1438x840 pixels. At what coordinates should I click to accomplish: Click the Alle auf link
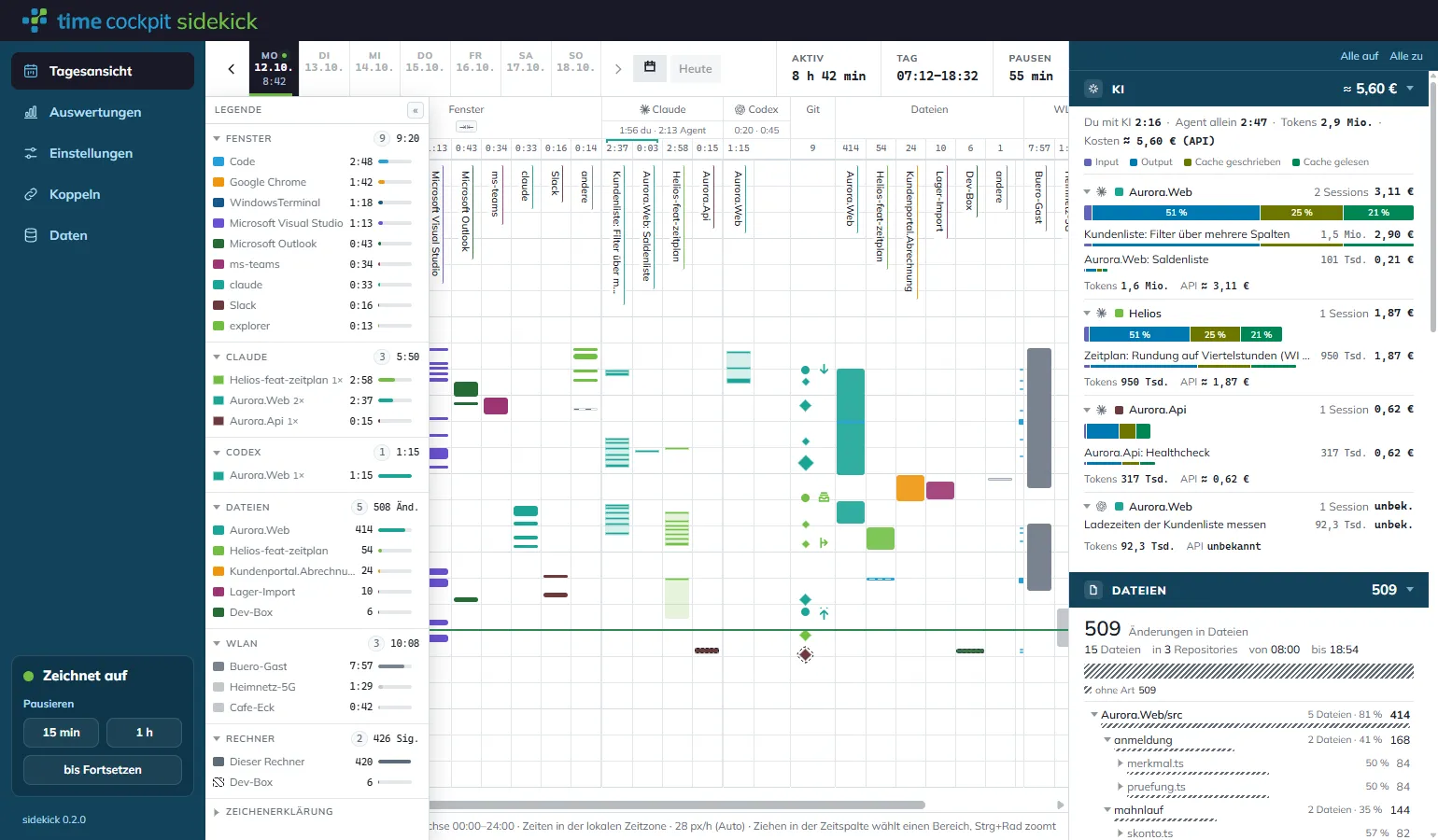[x=1359, y=56]
